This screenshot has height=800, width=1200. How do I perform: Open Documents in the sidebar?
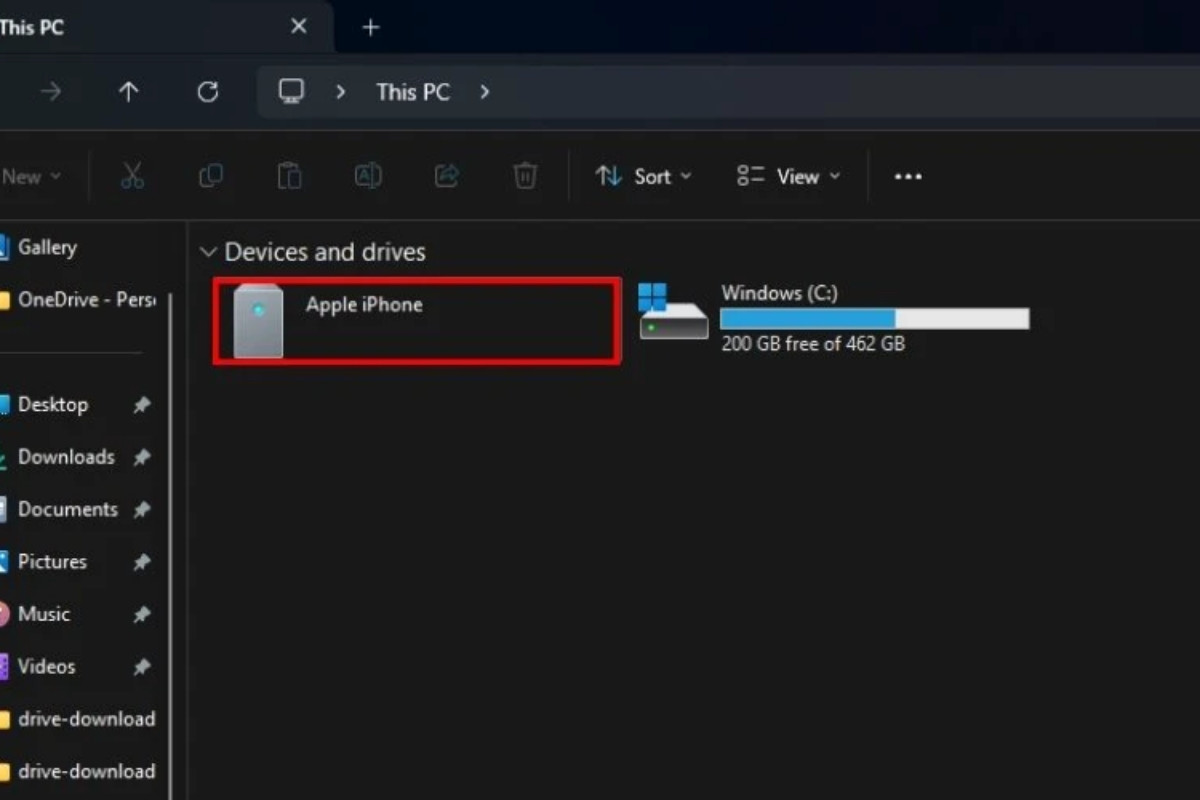tap(59, 510)
